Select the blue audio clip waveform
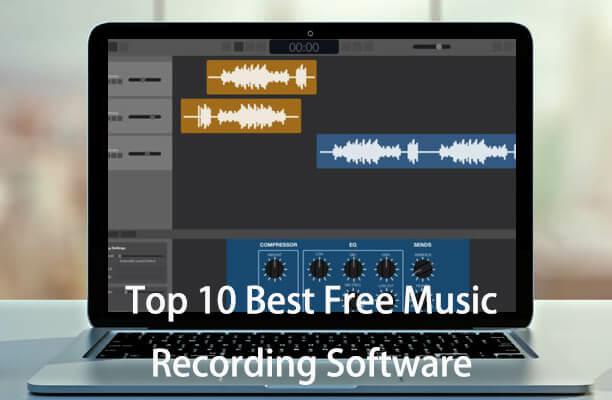This screenshot has width=612, height=400. coord(416,151)
